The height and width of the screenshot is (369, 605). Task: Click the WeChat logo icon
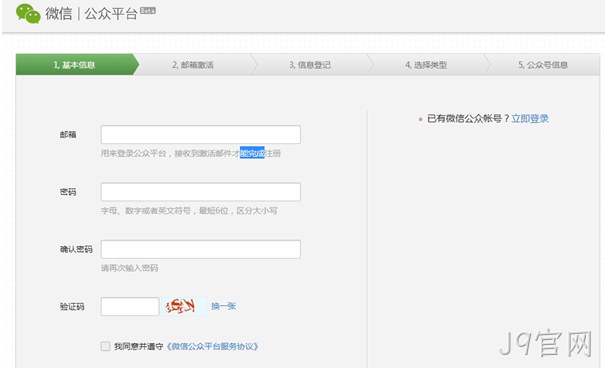[x=28, y=14]
